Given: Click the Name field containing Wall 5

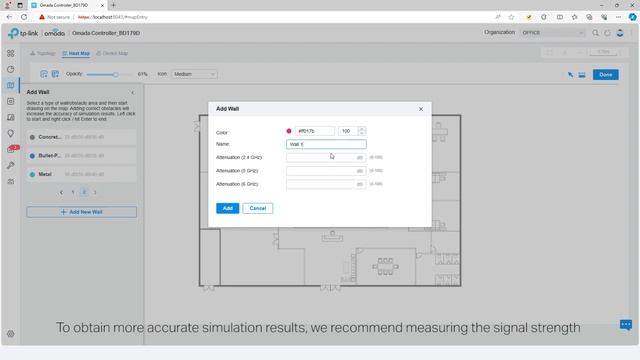Looking at the screenshot, I should pos(326,144).
